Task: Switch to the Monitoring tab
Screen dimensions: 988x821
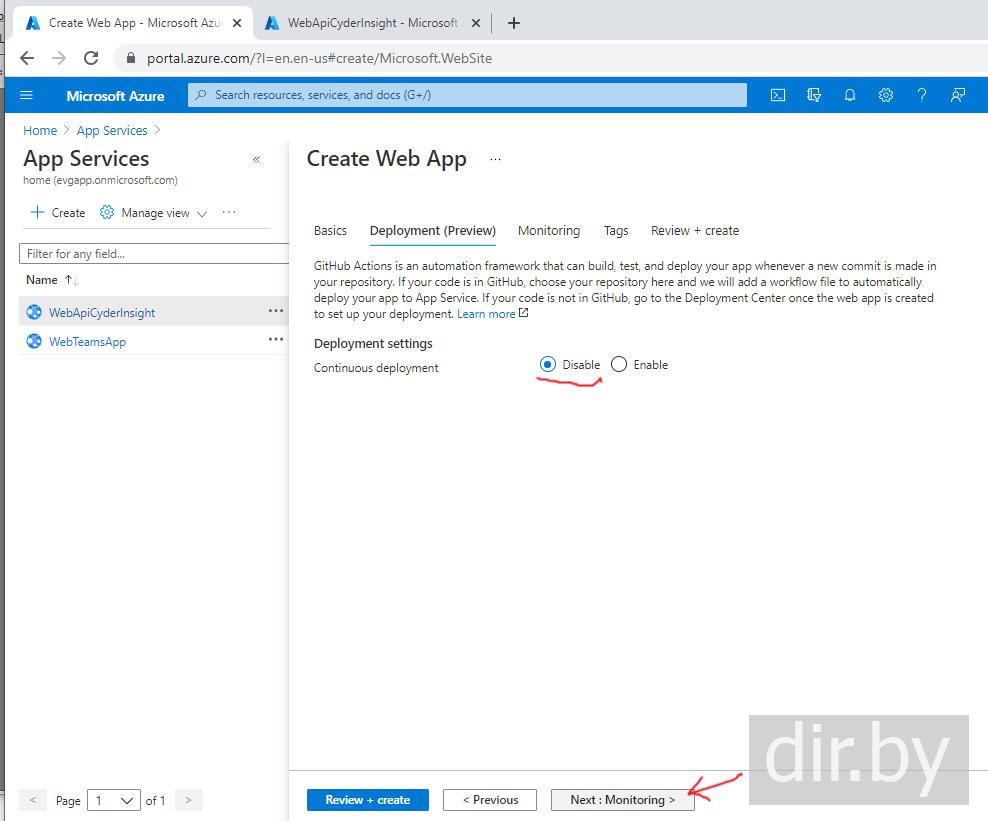Action: pyautogui.click(x=548, y=231)
